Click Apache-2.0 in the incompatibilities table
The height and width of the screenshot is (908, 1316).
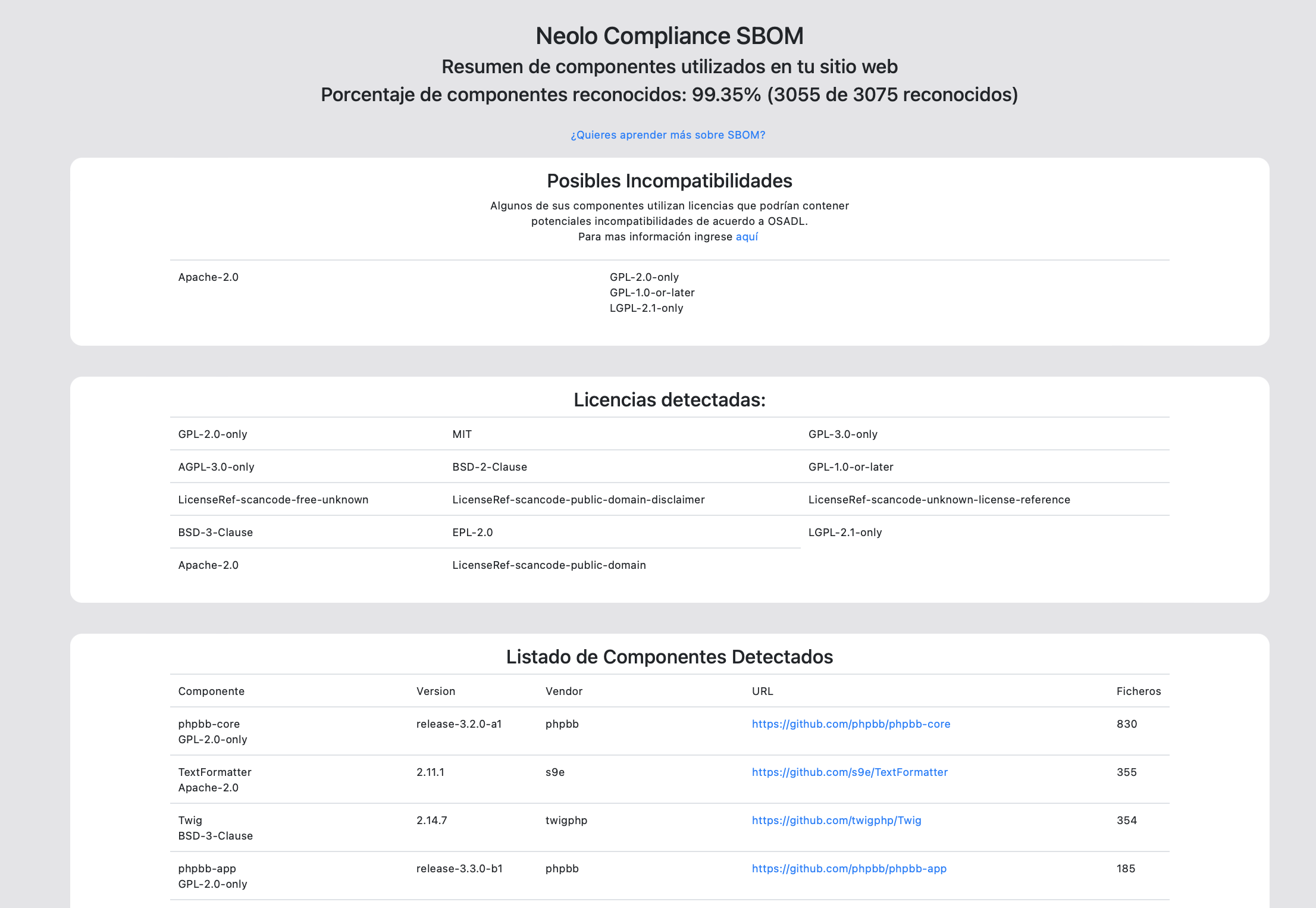(208, 277)
